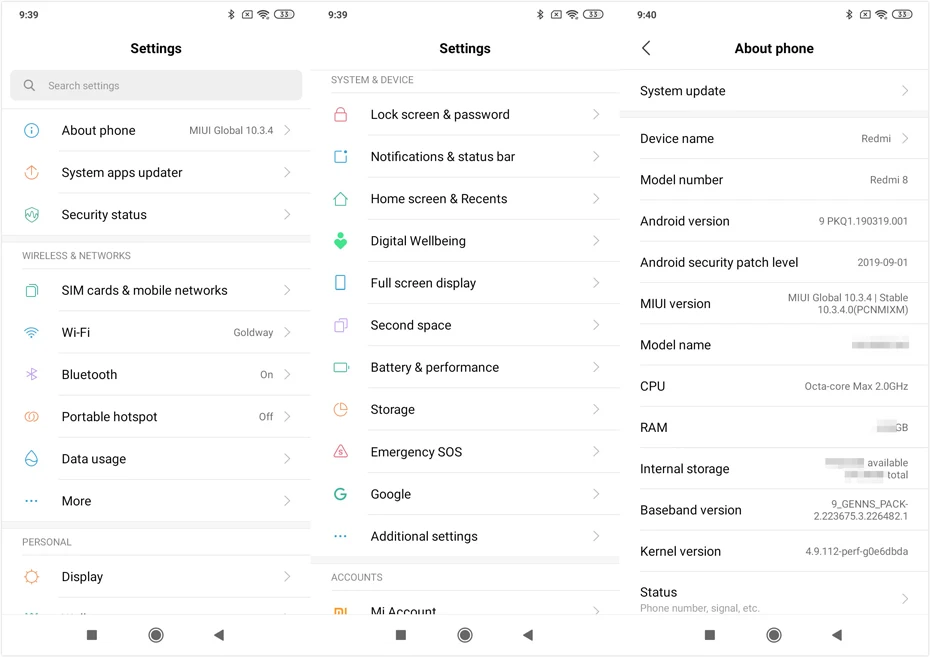Image resolution: width=930 pixels, height=657 pixels.
Task: Tap the About phone info icon
Action: pos(31,130)
